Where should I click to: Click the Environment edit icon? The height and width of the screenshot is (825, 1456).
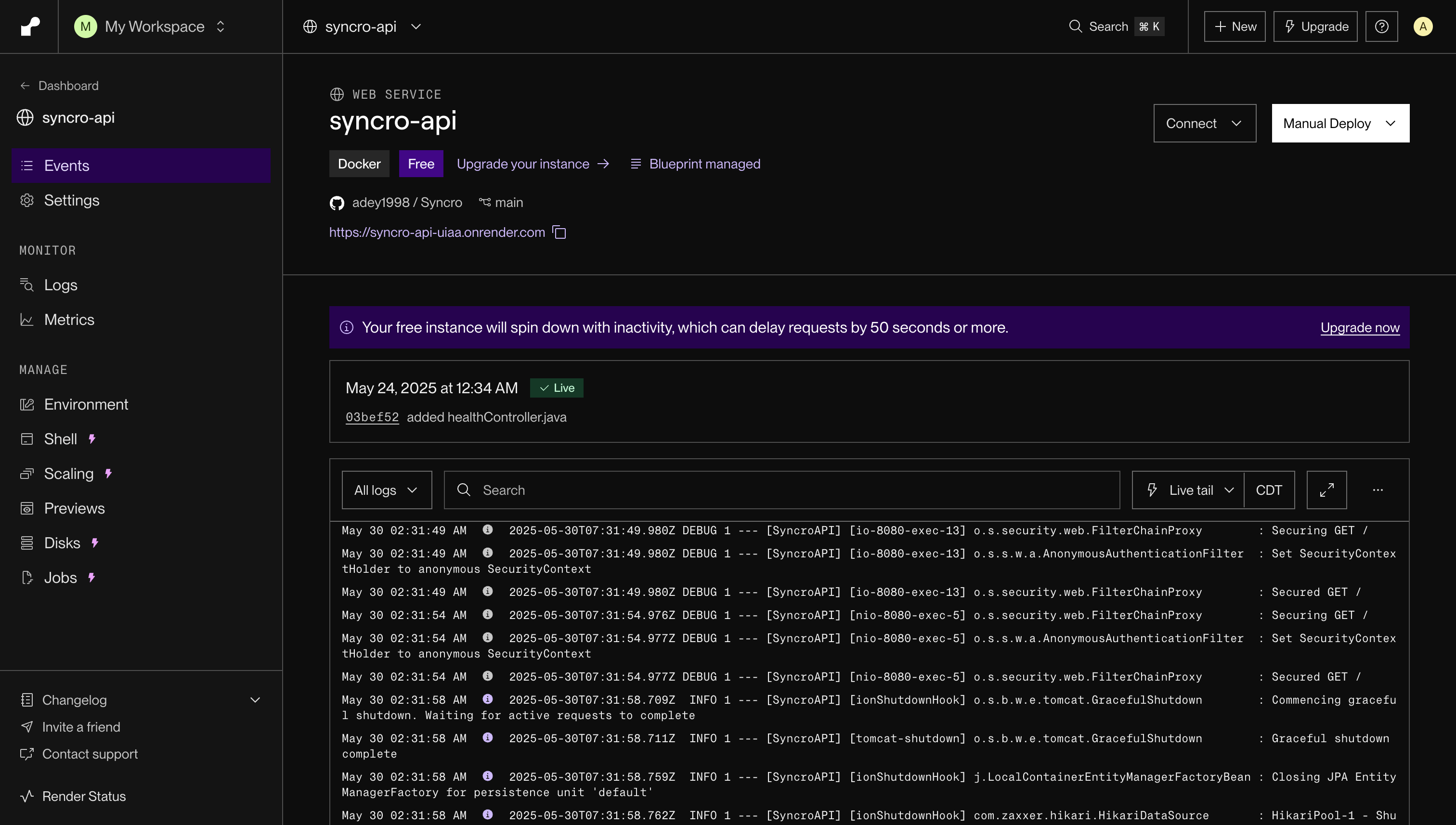pyautogui.click(x=26, y=404)
